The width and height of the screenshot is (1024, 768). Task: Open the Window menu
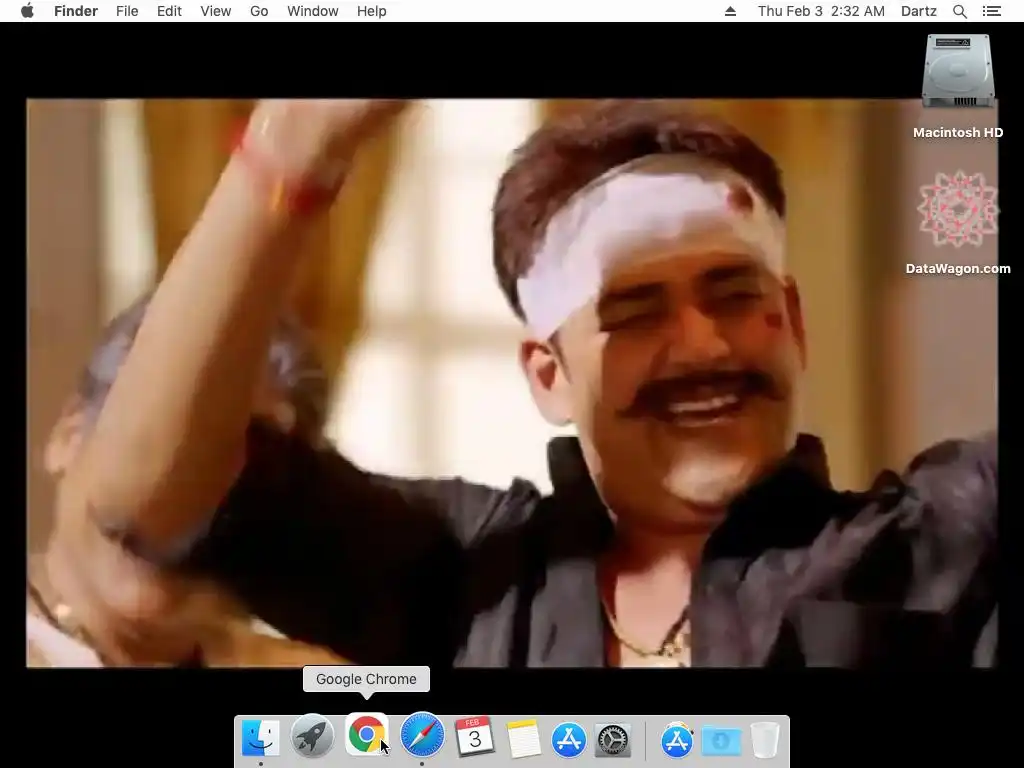click(x=313, y=11)
